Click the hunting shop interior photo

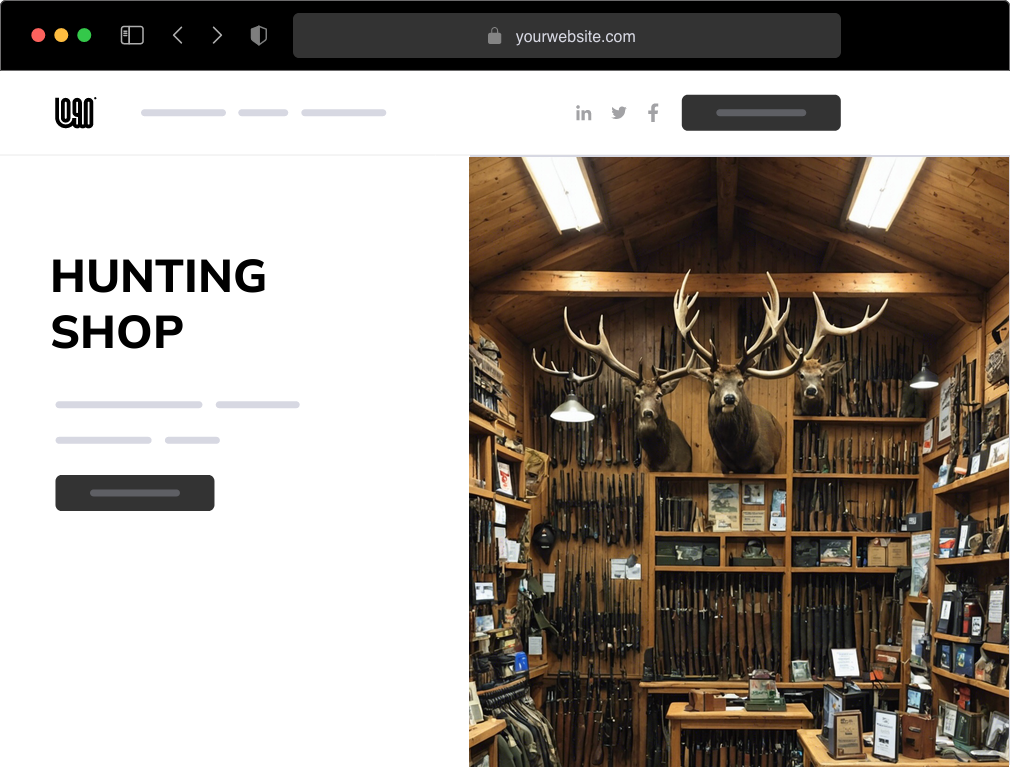click(x=738, y=460)
